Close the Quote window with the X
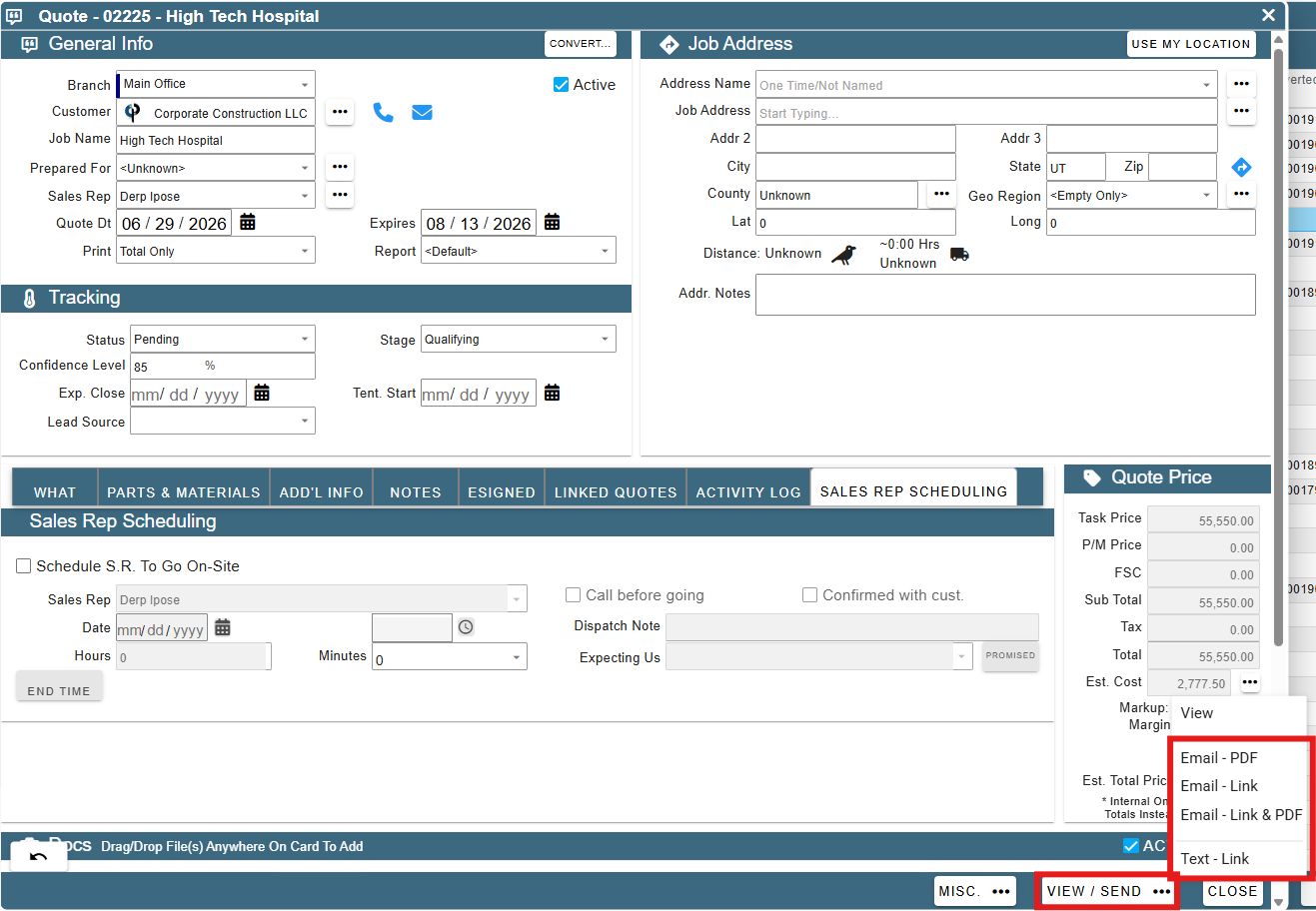Viewport: 1316px width, 911px height. (x=1268, y=15)
